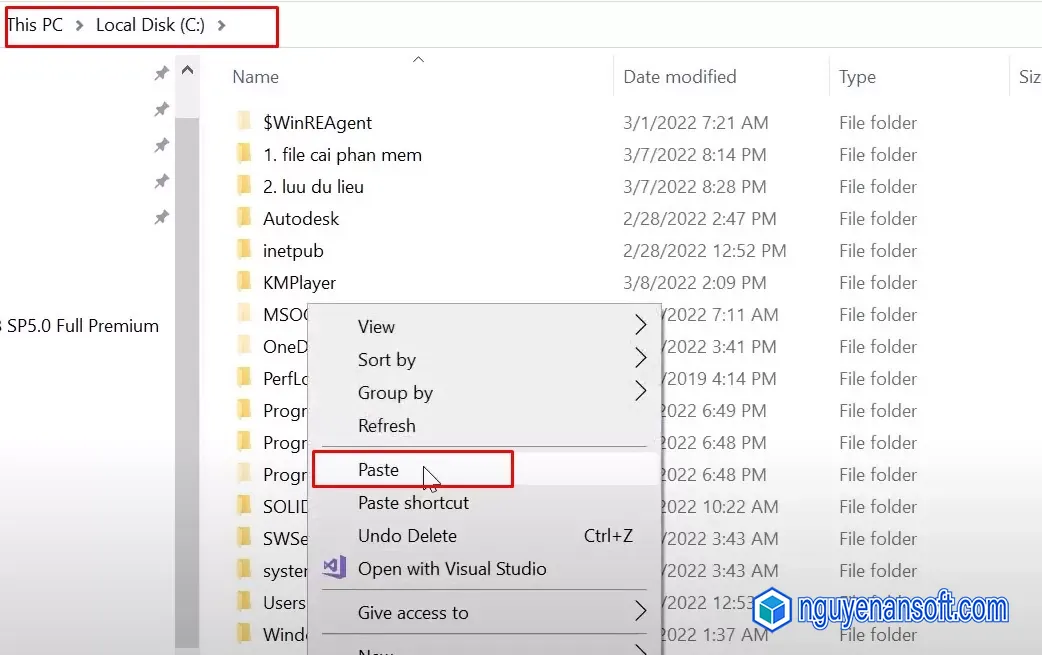Click Refresh in the context menu
The height and width of the screenshot is (655, 1042).
tap(386, 425)
